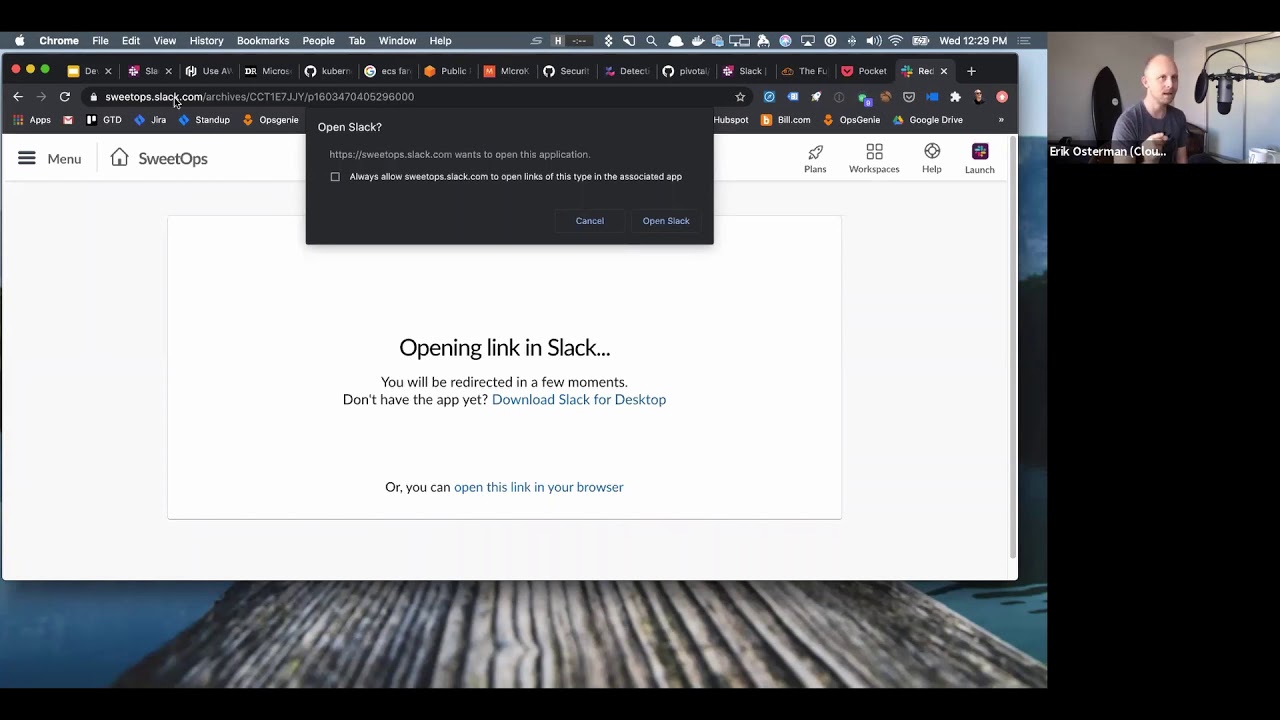Image resolution: width=1280 pixels, height=720 pixels.
Task: Open the Bill.com bookmark
Action: (786, 120)
